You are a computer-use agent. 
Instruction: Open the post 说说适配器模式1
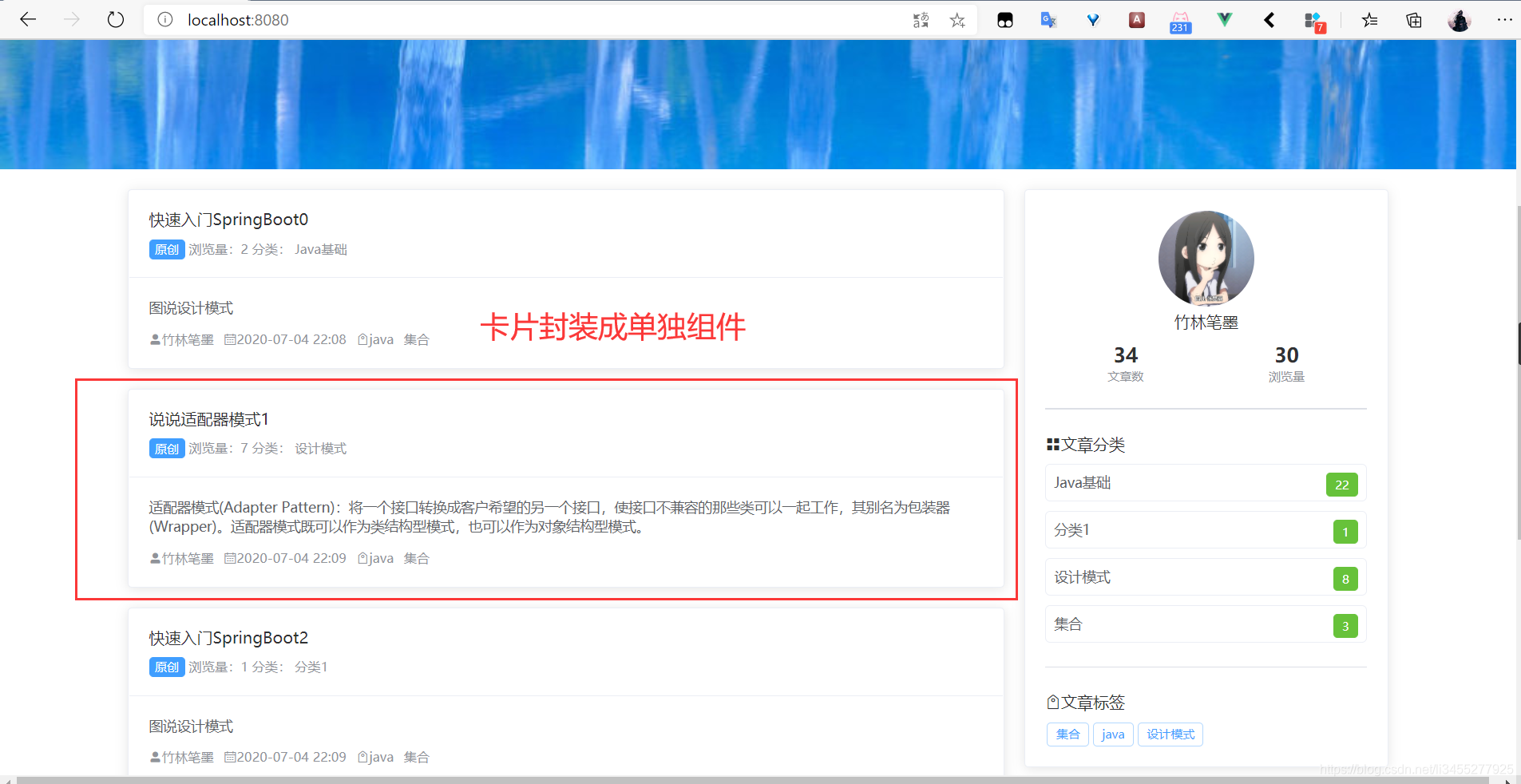pos(208,418)
